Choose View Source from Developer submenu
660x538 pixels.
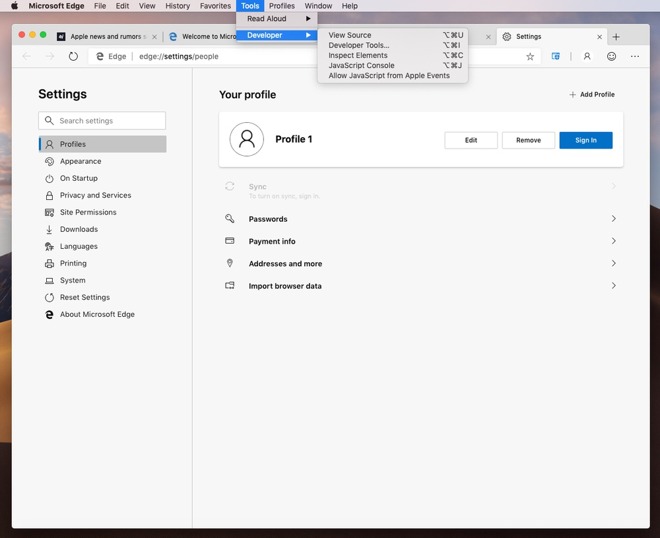click(392, 35)
